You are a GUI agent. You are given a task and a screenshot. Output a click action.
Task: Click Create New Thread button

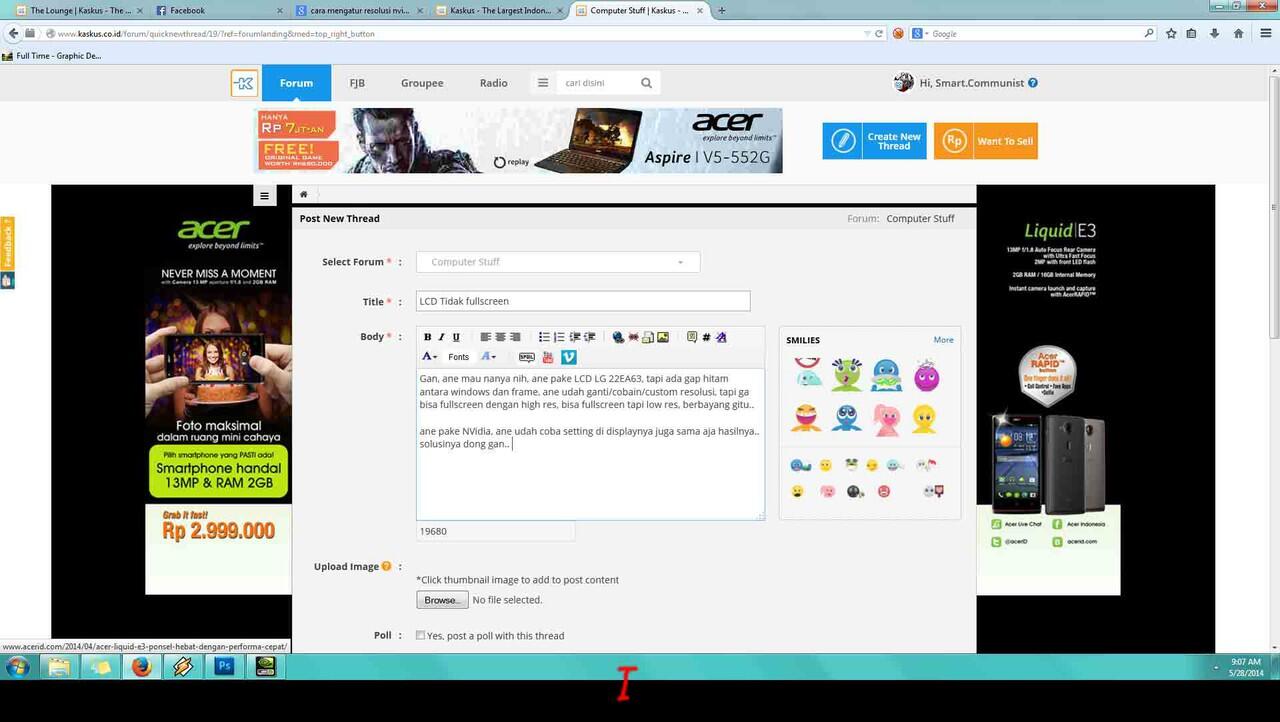click(875, 141)
